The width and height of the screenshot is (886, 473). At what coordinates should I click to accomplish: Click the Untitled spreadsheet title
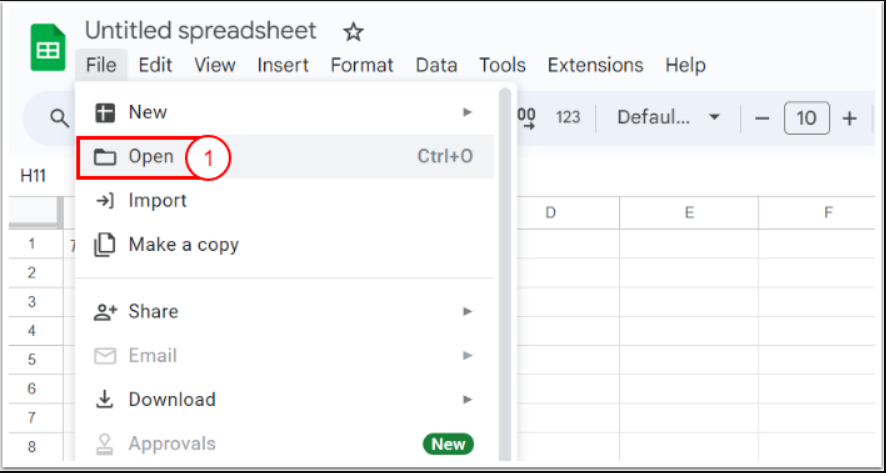pyautogui.click(x=200, y=31)
